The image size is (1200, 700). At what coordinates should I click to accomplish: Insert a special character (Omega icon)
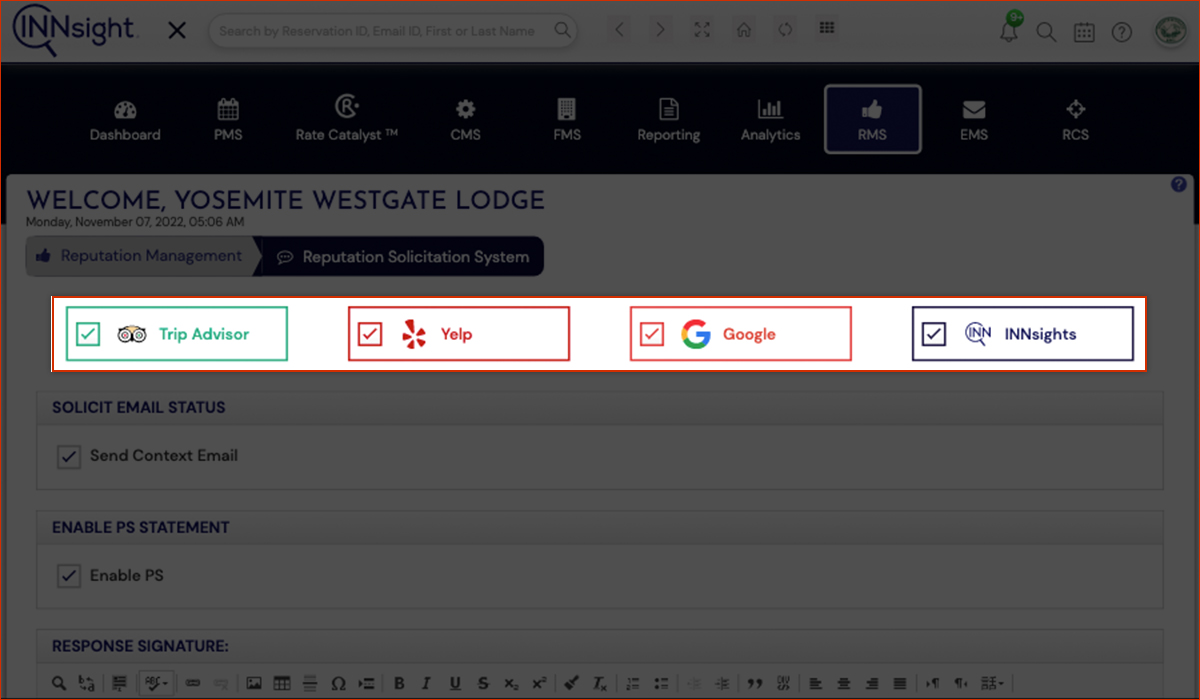[x=338, y=684]
